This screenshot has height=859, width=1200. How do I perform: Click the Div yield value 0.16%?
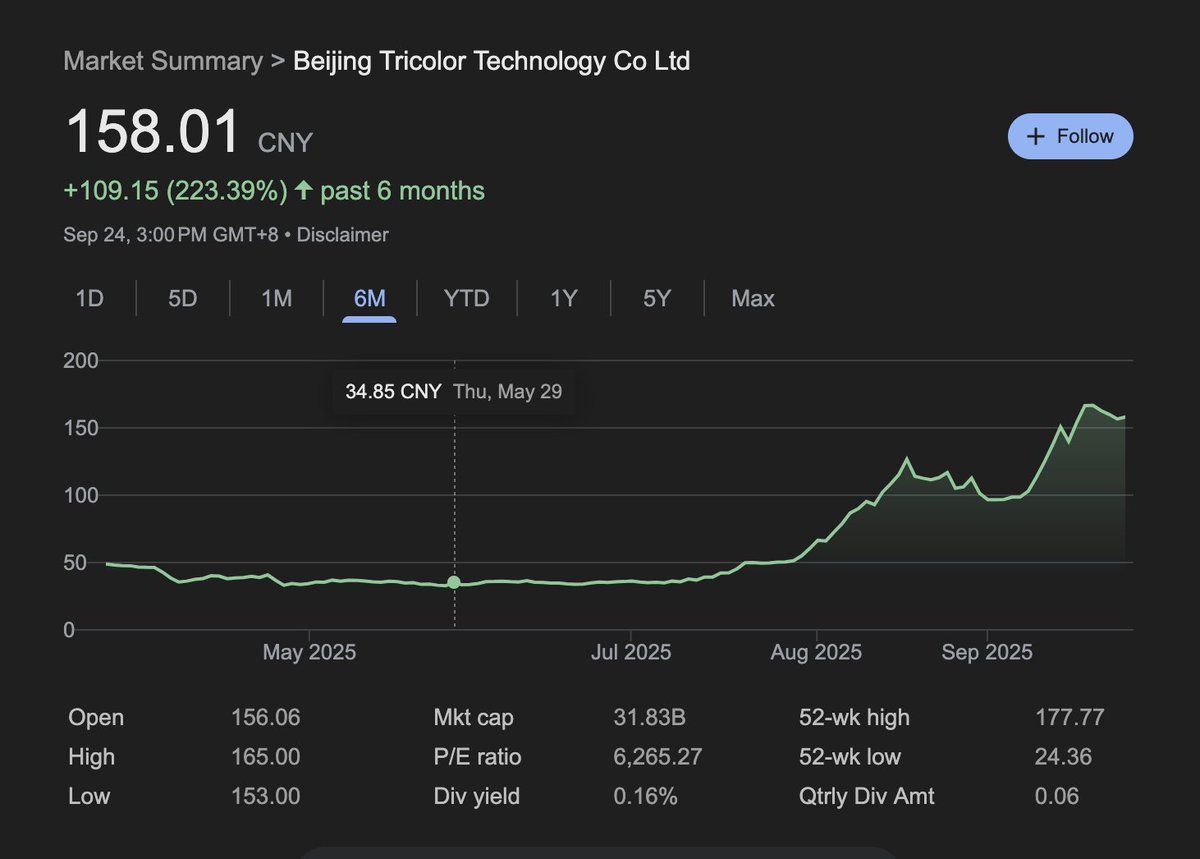point(645,797)
